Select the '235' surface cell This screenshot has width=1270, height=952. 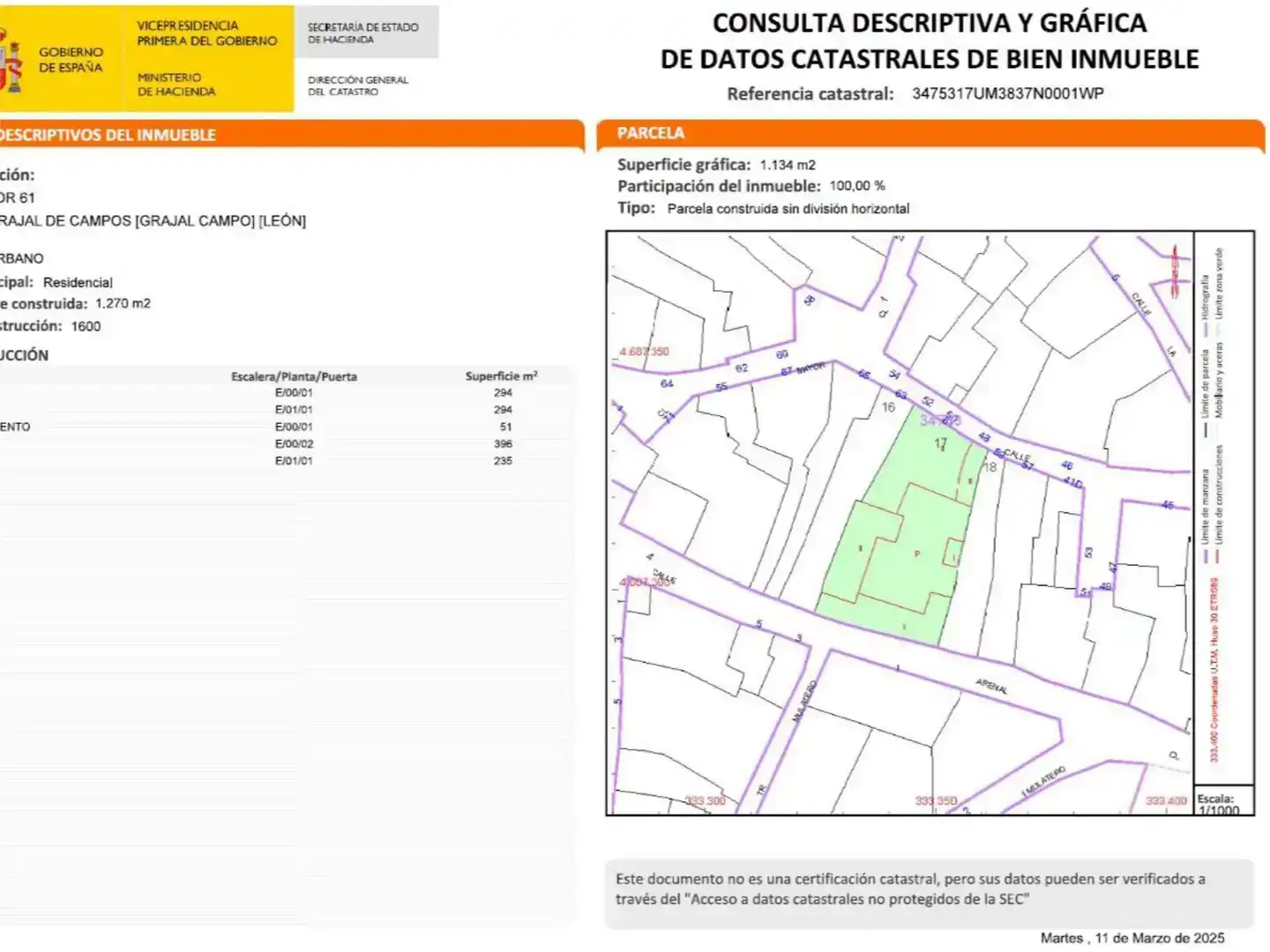(503, 461)
